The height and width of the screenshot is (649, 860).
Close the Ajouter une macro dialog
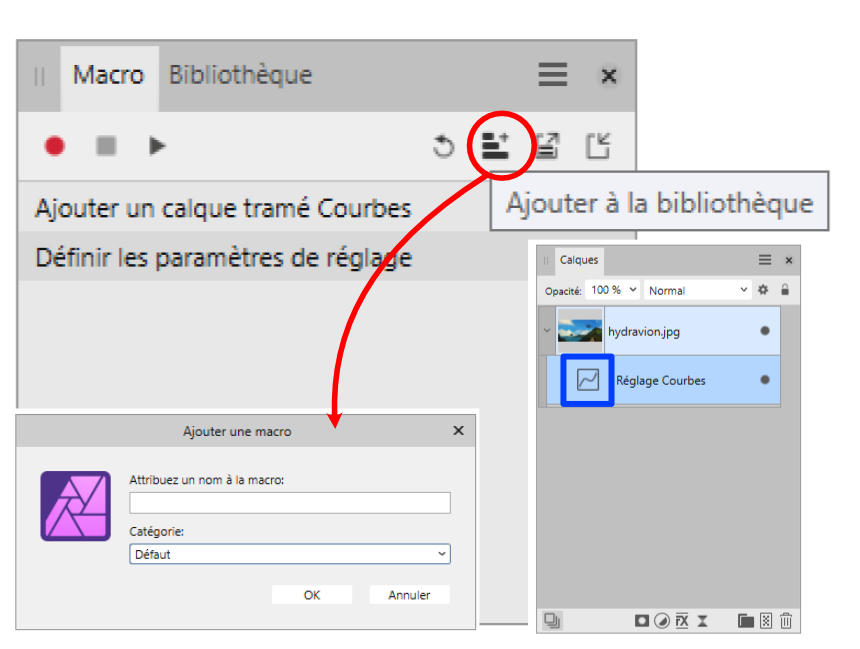[x=459, y=431]
